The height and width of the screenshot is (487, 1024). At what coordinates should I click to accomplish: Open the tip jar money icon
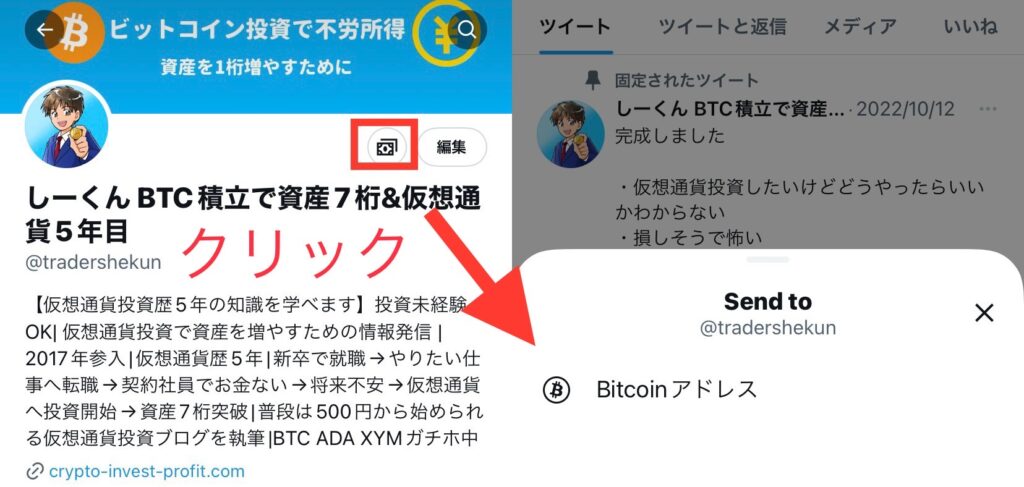pos(386,147)
